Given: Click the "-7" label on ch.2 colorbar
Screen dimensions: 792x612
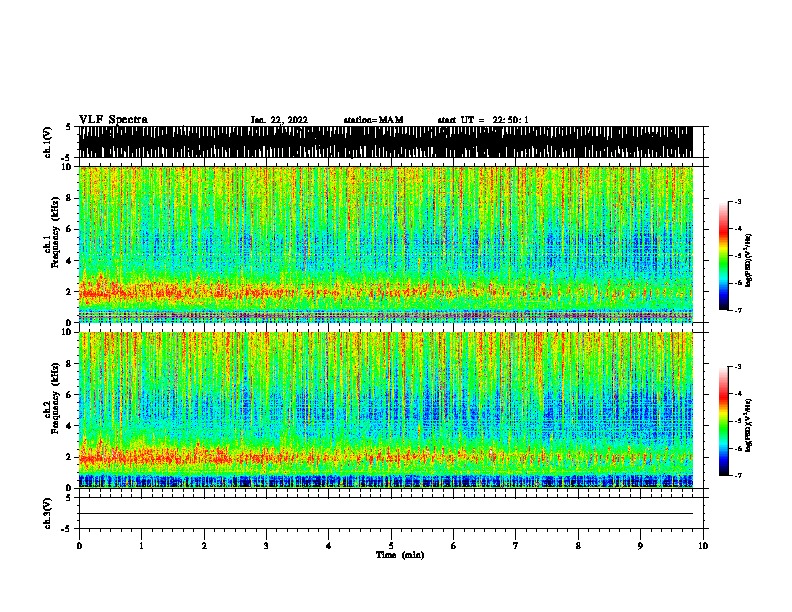Looking at the screenshot, I should [737, 476].
